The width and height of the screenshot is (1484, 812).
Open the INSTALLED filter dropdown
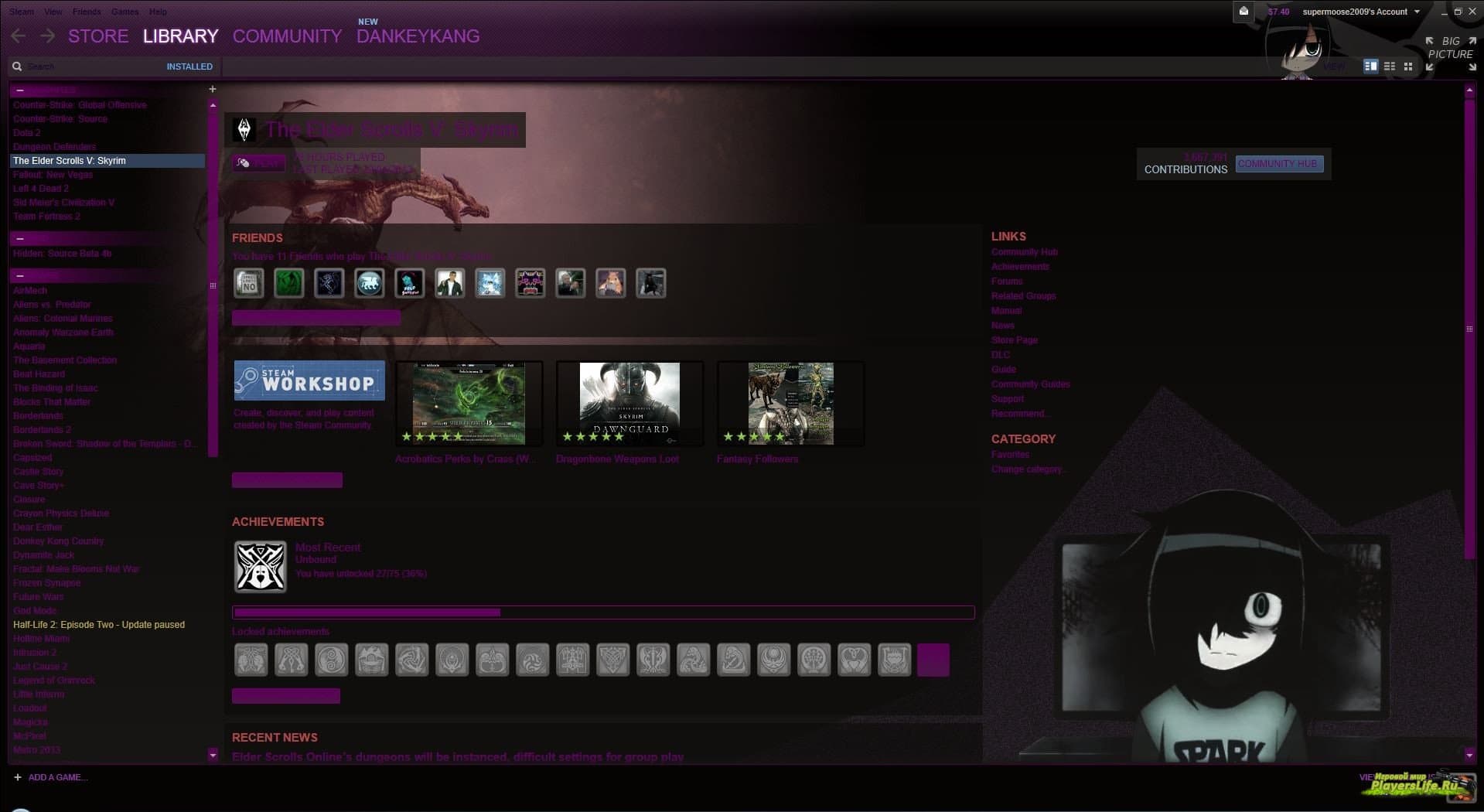[x=189, y=67]
